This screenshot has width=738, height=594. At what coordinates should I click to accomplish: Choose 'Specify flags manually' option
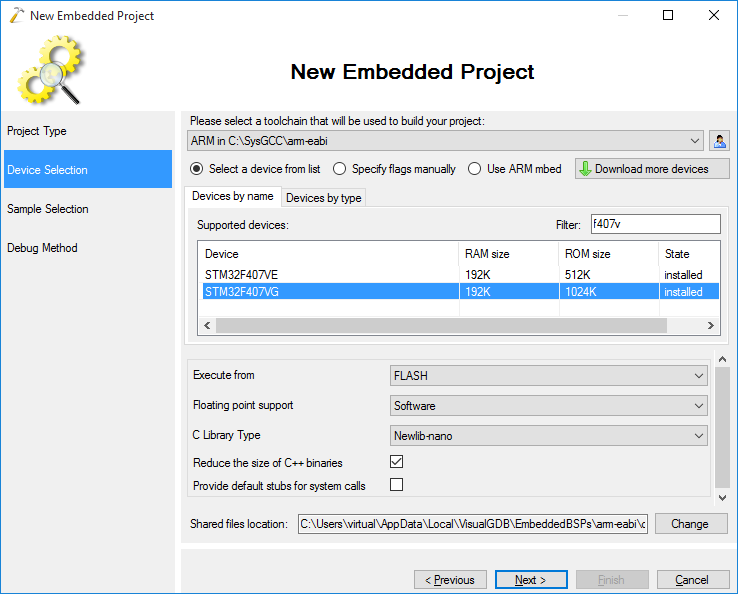[339, 169]
